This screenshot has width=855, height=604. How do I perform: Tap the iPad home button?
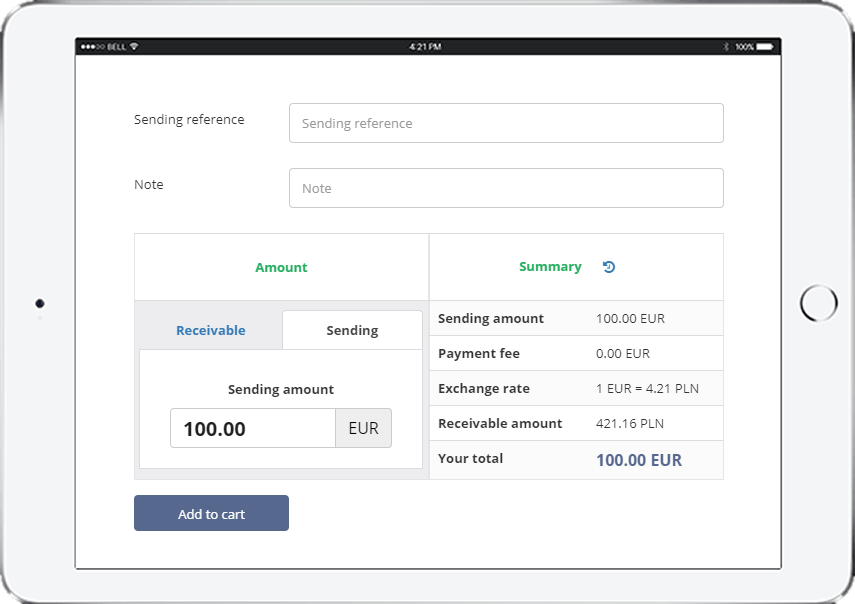pyautogui.click(x=818, y=303)
